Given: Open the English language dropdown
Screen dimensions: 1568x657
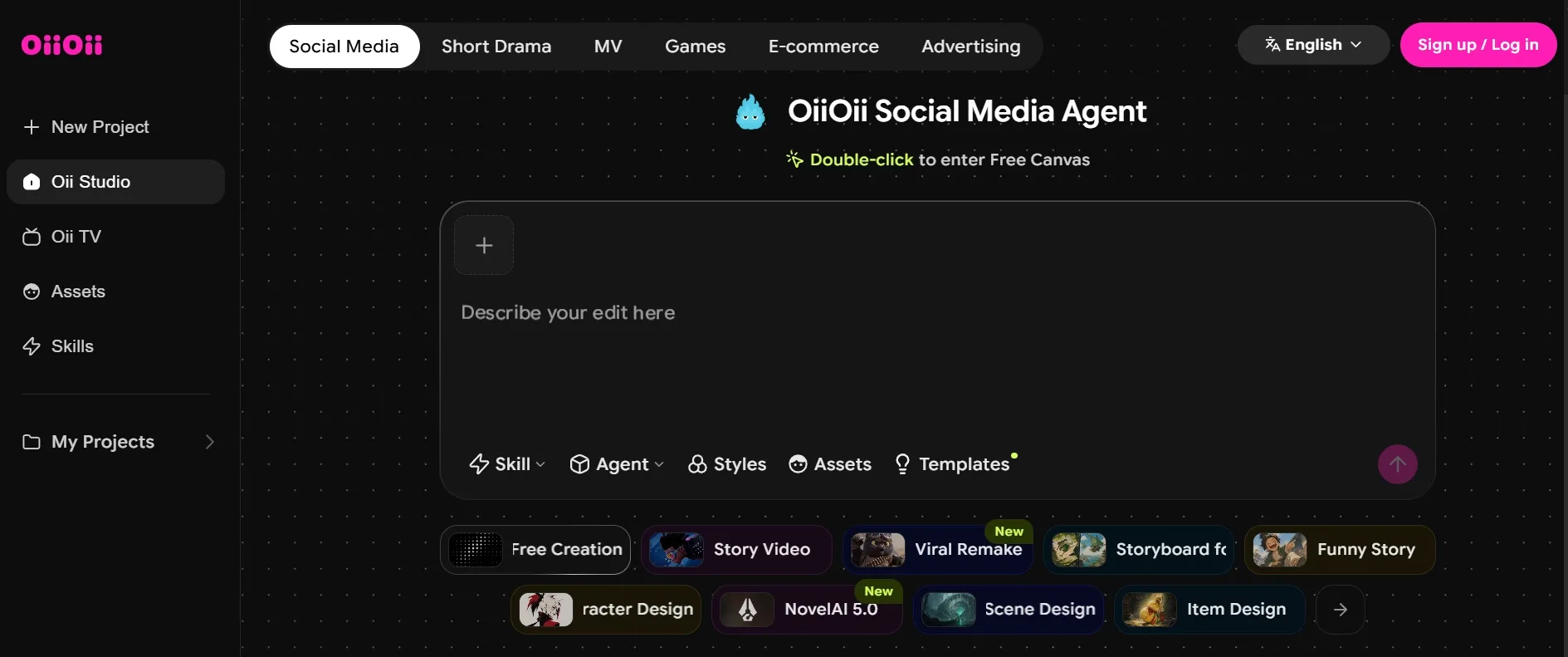Looking at the screenshot, I should click(x=1313, y=45).
